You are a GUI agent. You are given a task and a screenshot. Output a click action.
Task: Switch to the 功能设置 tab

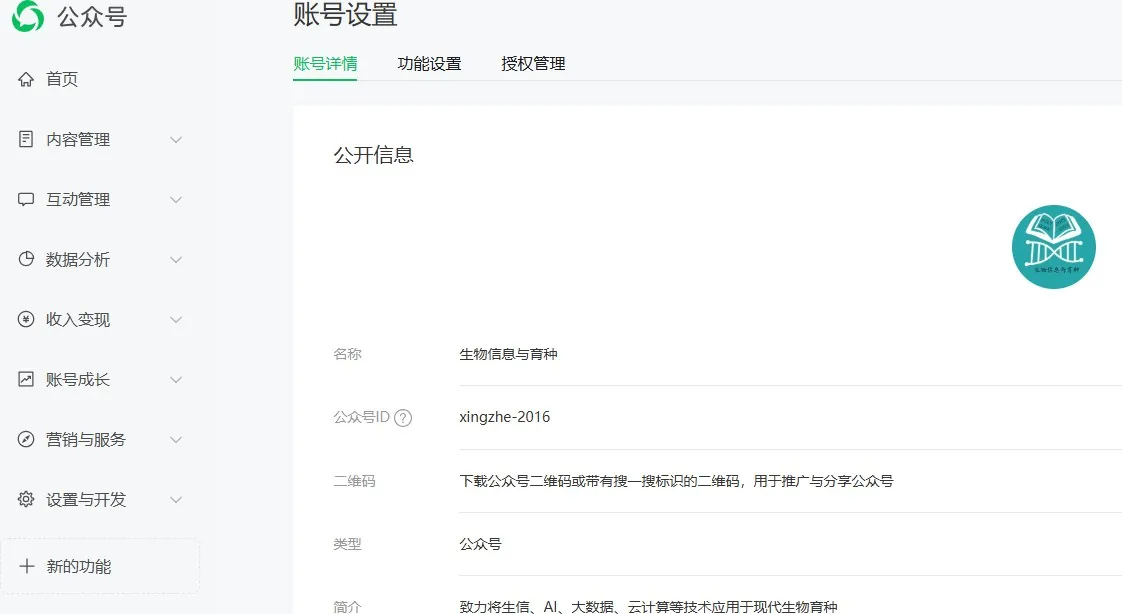[x=429, y=64]
